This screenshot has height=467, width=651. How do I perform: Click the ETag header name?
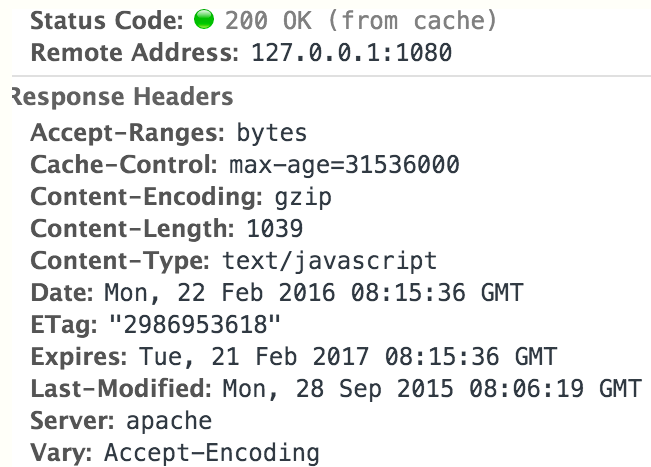click(64, 324)
